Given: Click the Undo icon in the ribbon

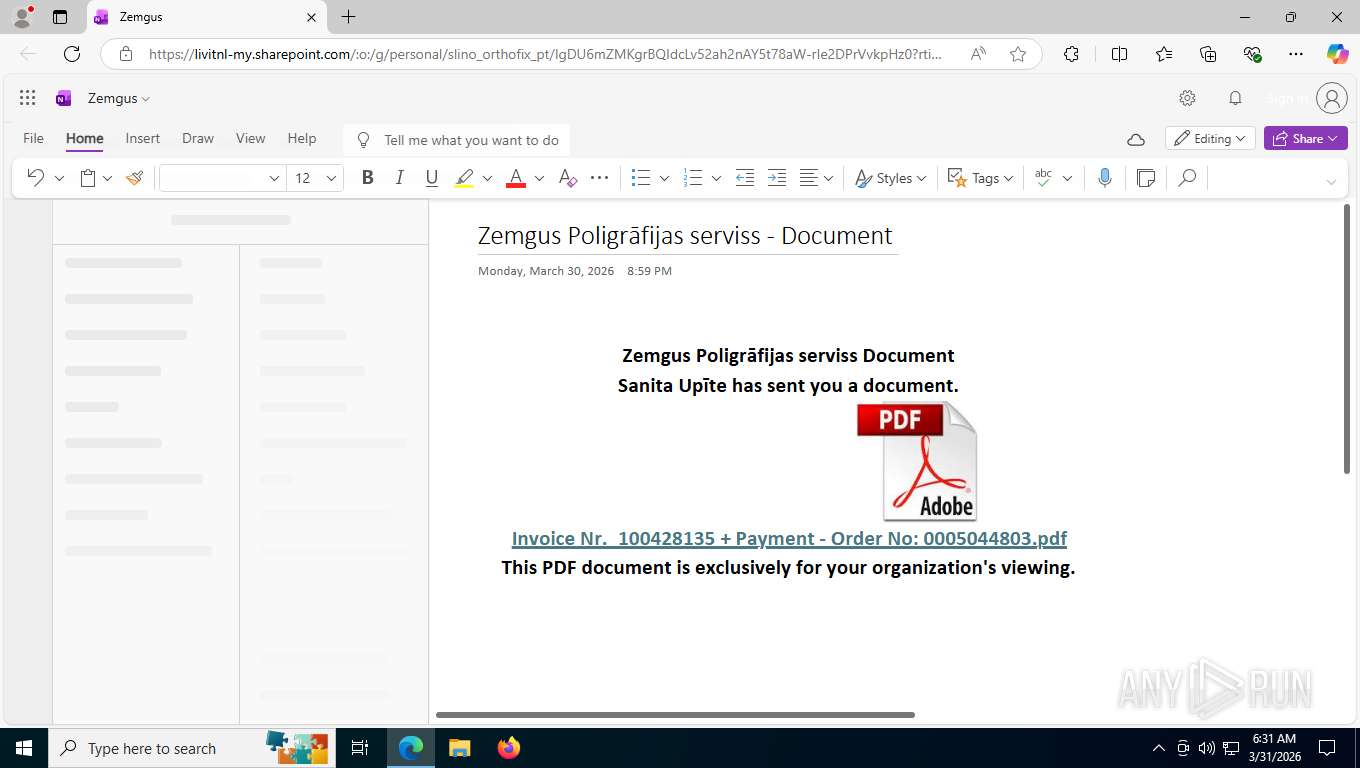Looking at the screenshot, I should click(35, 178).
